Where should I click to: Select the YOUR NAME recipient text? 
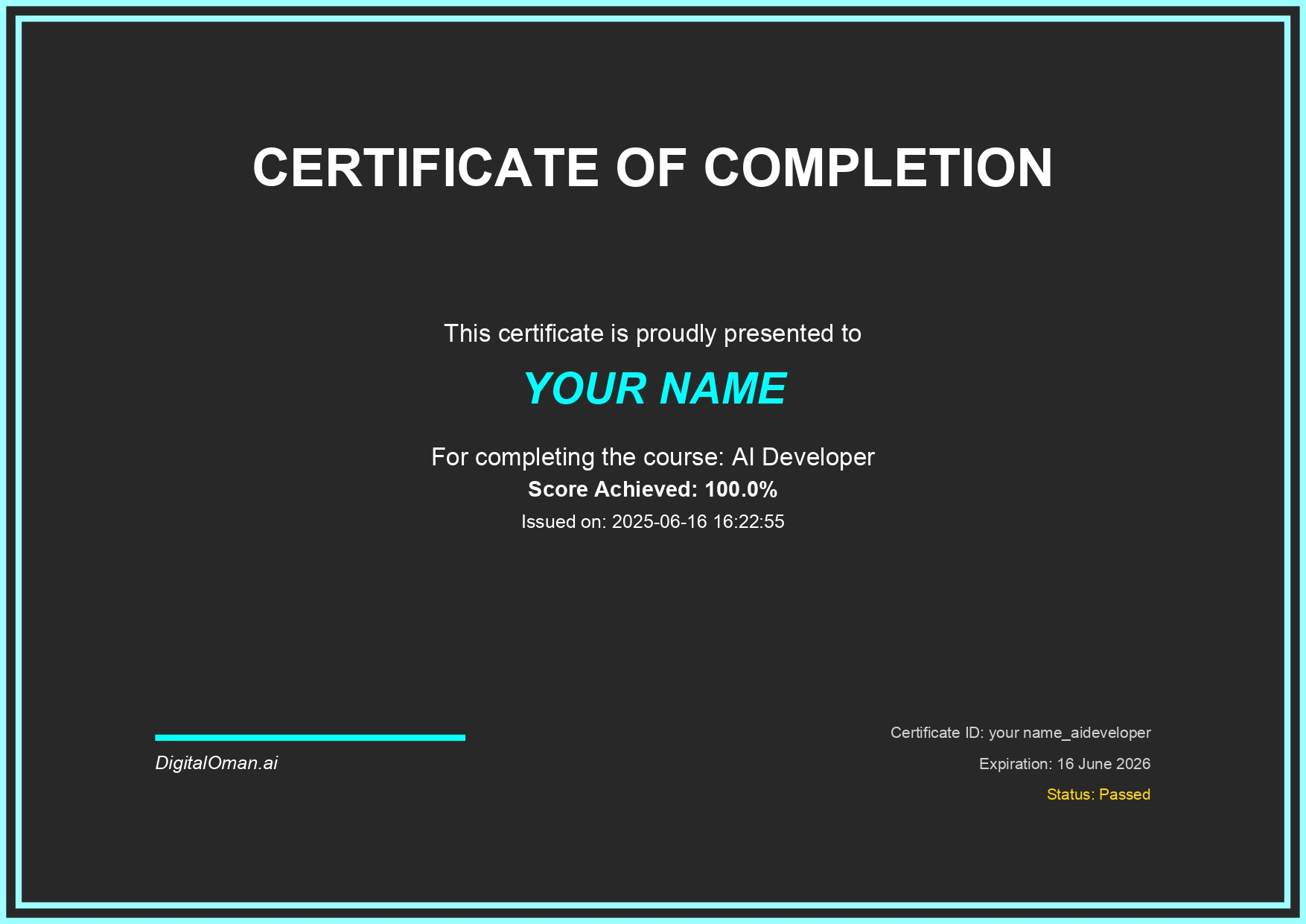pos(654,388)
